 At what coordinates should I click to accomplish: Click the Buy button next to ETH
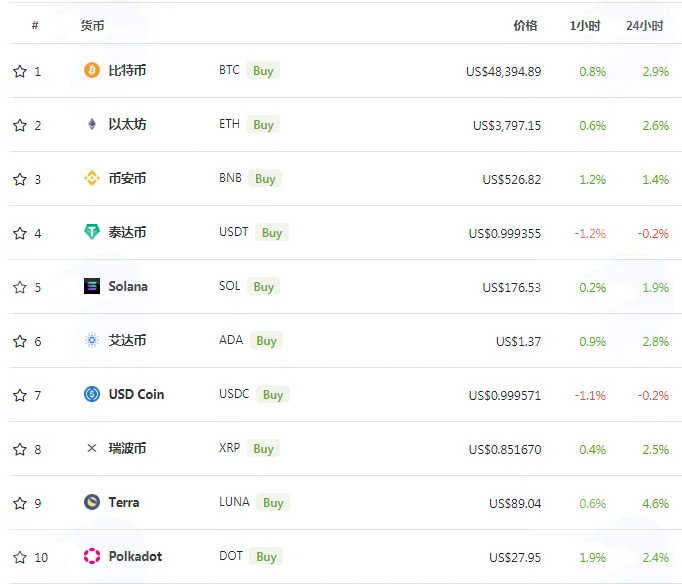click(263, 125)
